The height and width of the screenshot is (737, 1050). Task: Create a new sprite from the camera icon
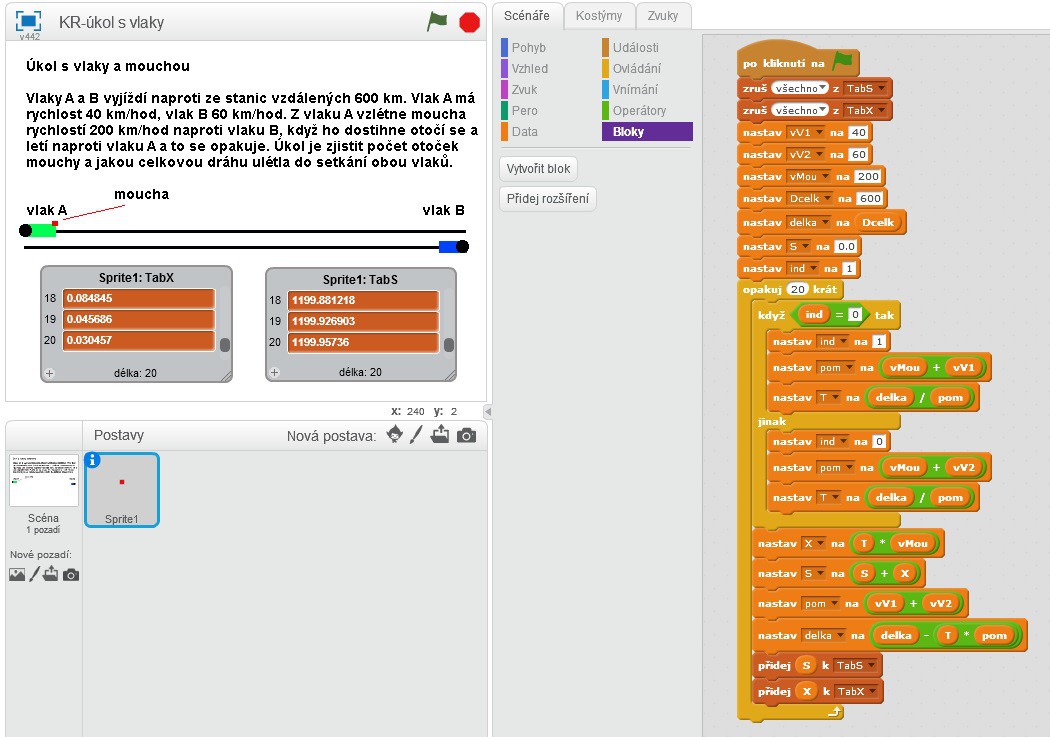[x=466, y=435]
